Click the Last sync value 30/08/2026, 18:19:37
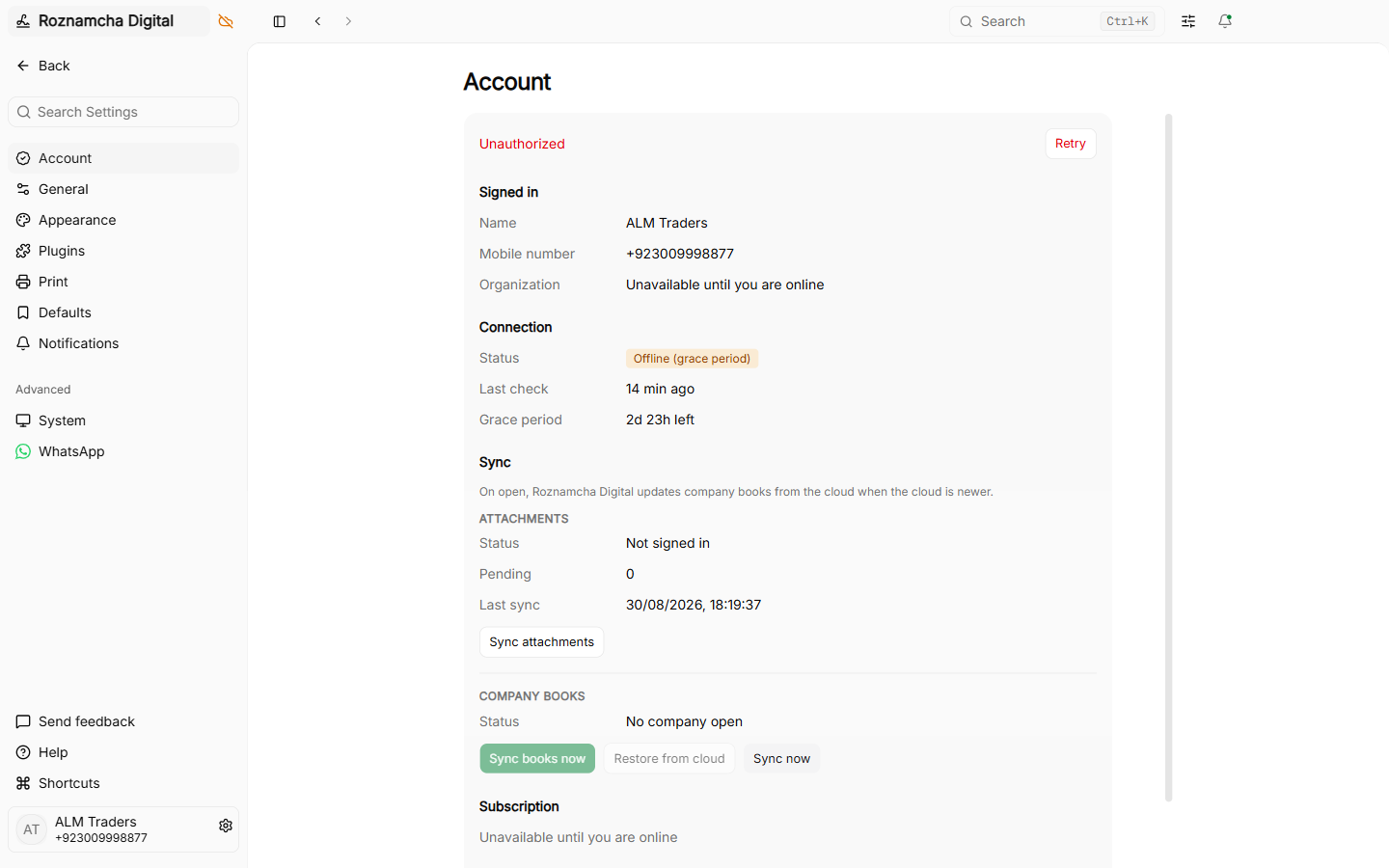1389x868 pixels. tap(694, 605)
